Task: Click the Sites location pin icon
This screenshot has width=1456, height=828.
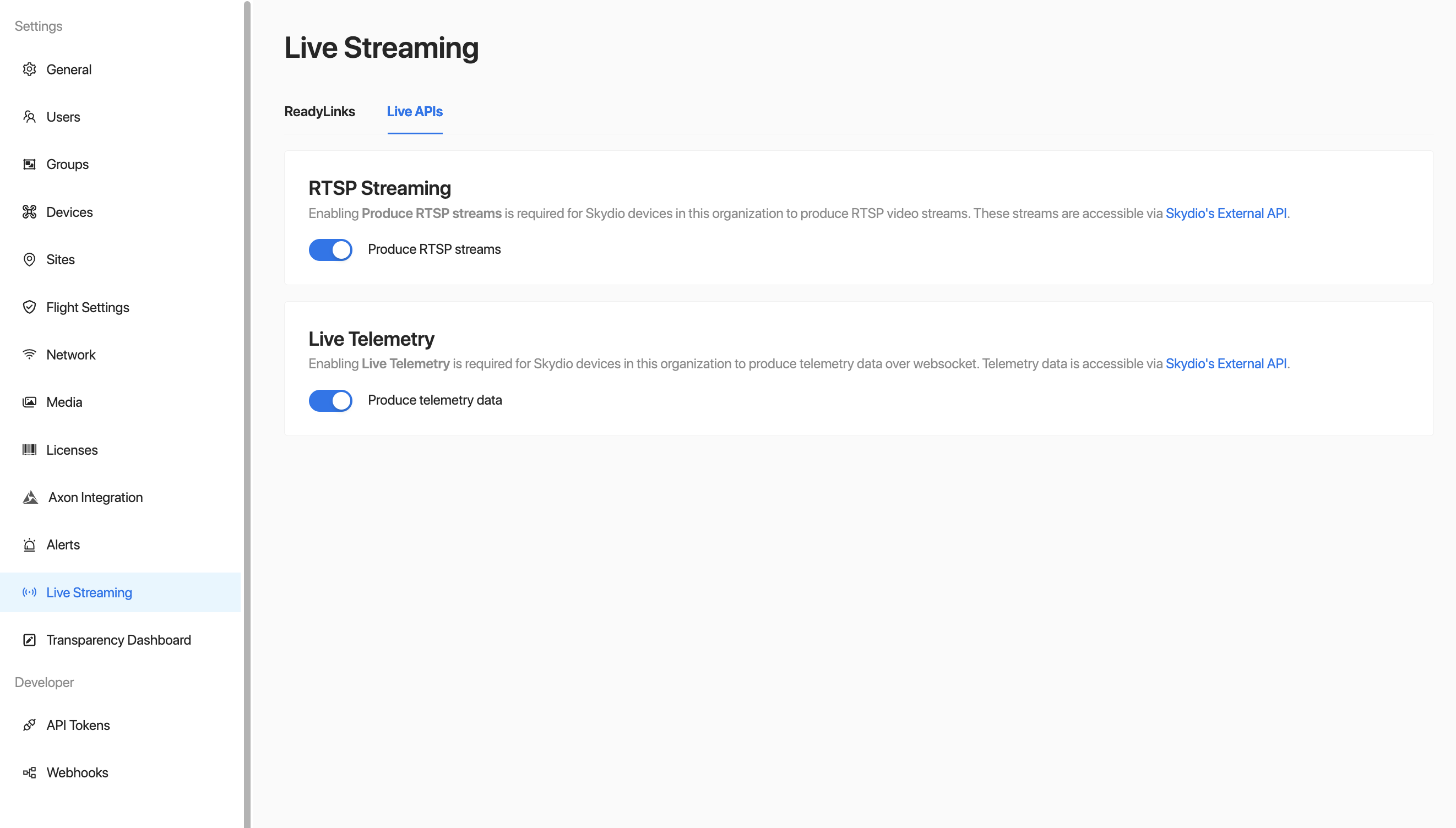Action: click(30, 259)
